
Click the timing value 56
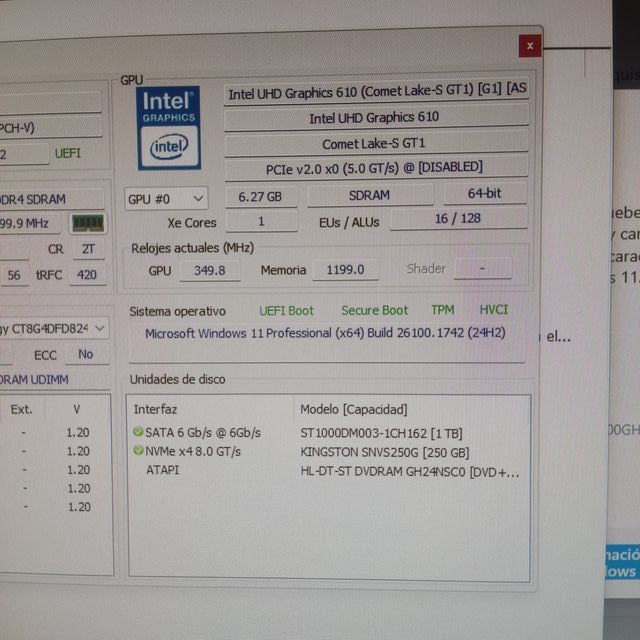coord(13,275)
